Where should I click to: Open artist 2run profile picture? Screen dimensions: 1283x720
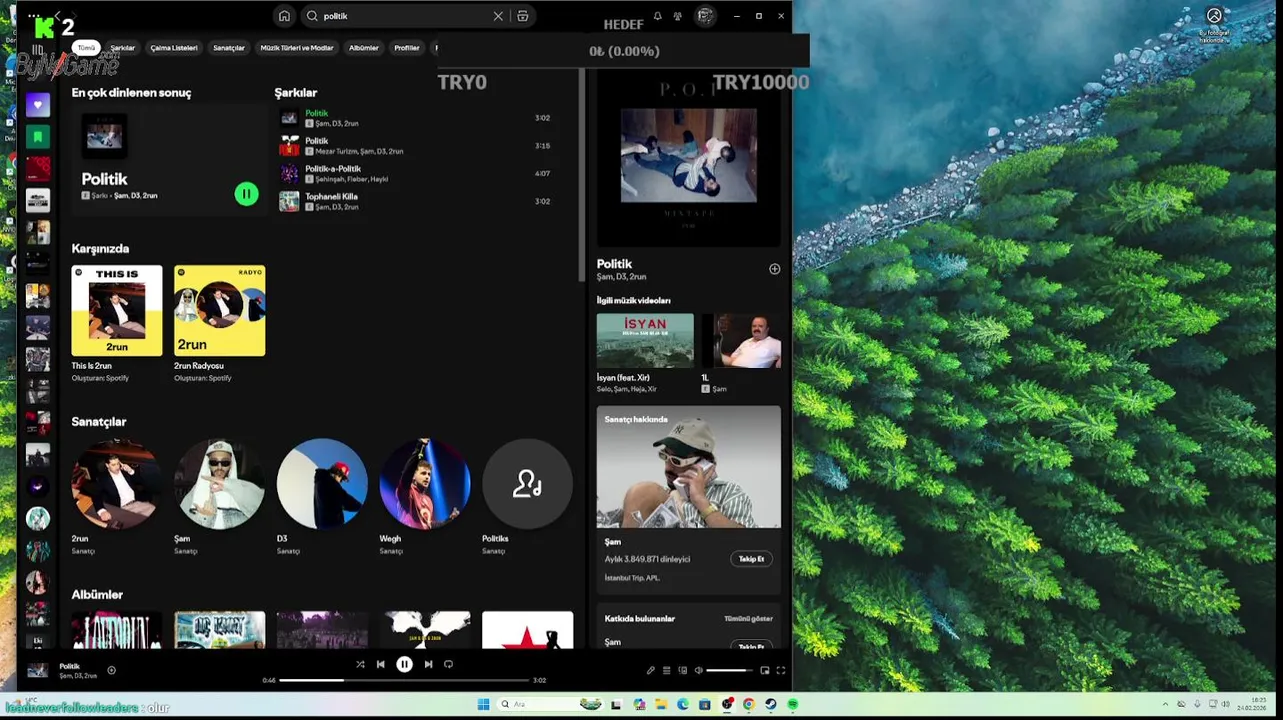(117, 484)
